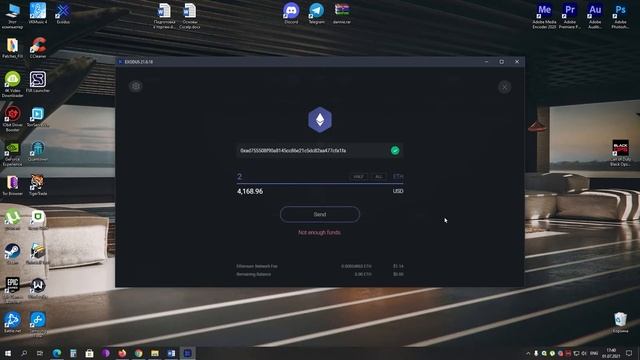Screen dimensions: 640x360
Task: Click the Remaining Balance label
Action: (253, 274)
